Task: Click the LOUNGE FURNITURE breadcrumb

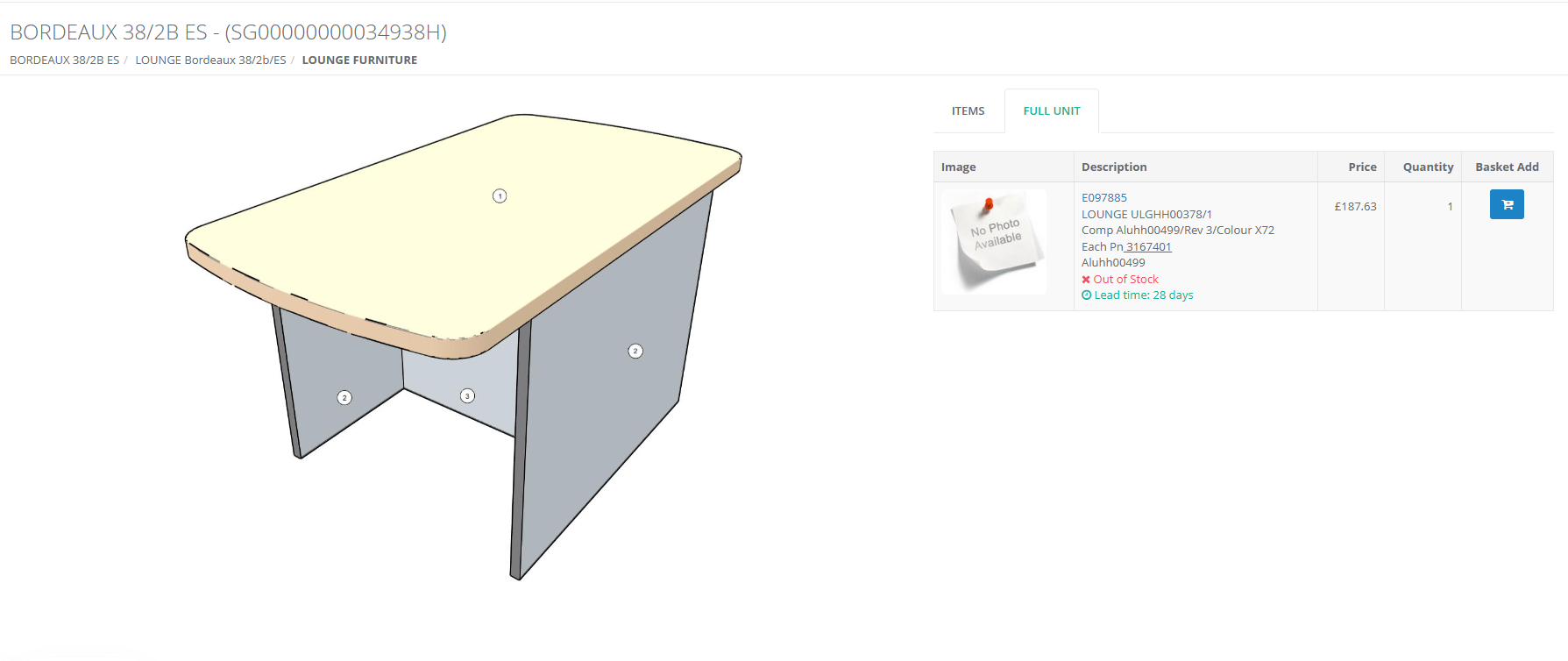Action: pyautogui.click(x=359, y=60)
